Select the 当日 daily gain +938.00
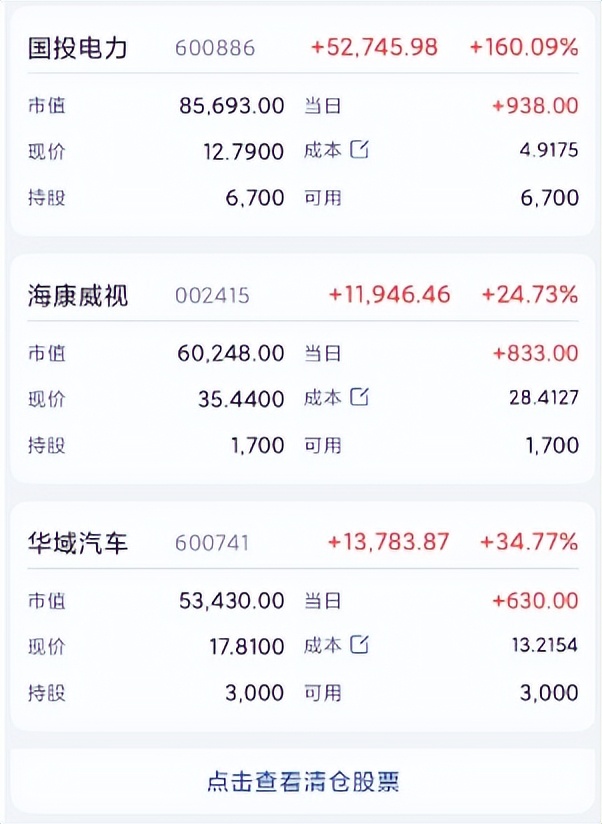The image size is (602, 824). tap(537, 104)
